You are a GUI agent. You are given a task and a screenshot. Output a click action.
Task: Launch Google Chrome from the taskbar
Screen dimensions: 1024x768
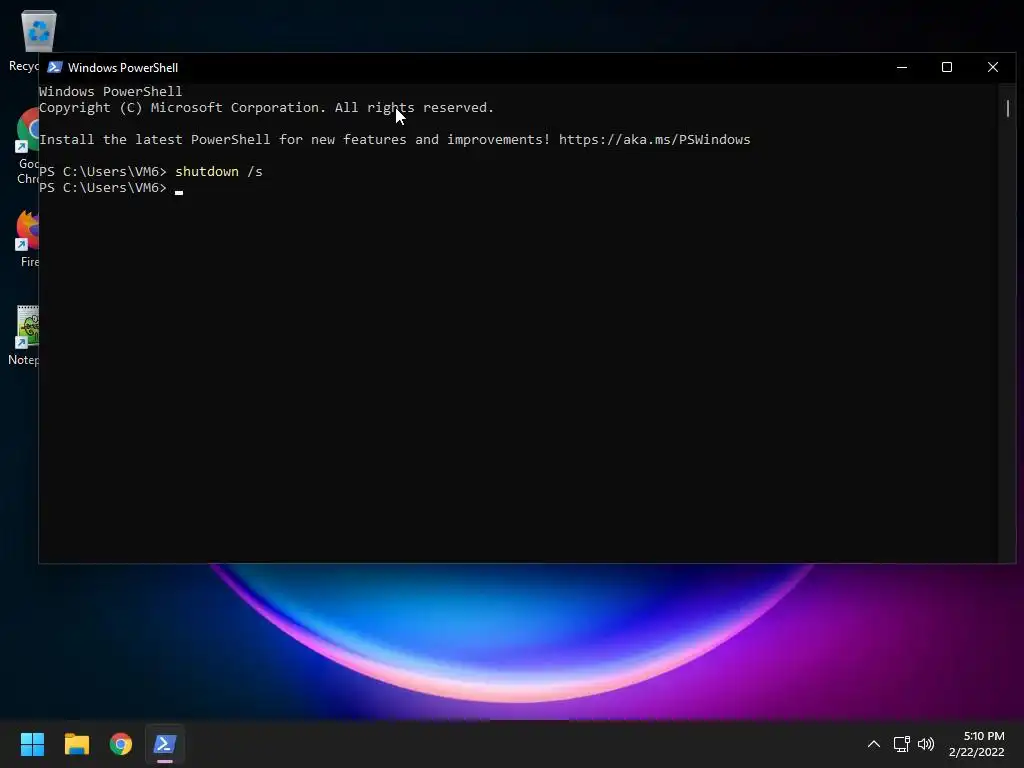121,744
